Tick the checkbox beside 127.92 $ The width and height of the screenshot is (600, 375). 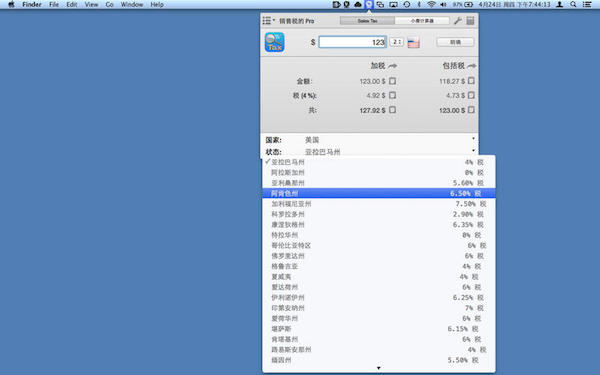point(392,110)
